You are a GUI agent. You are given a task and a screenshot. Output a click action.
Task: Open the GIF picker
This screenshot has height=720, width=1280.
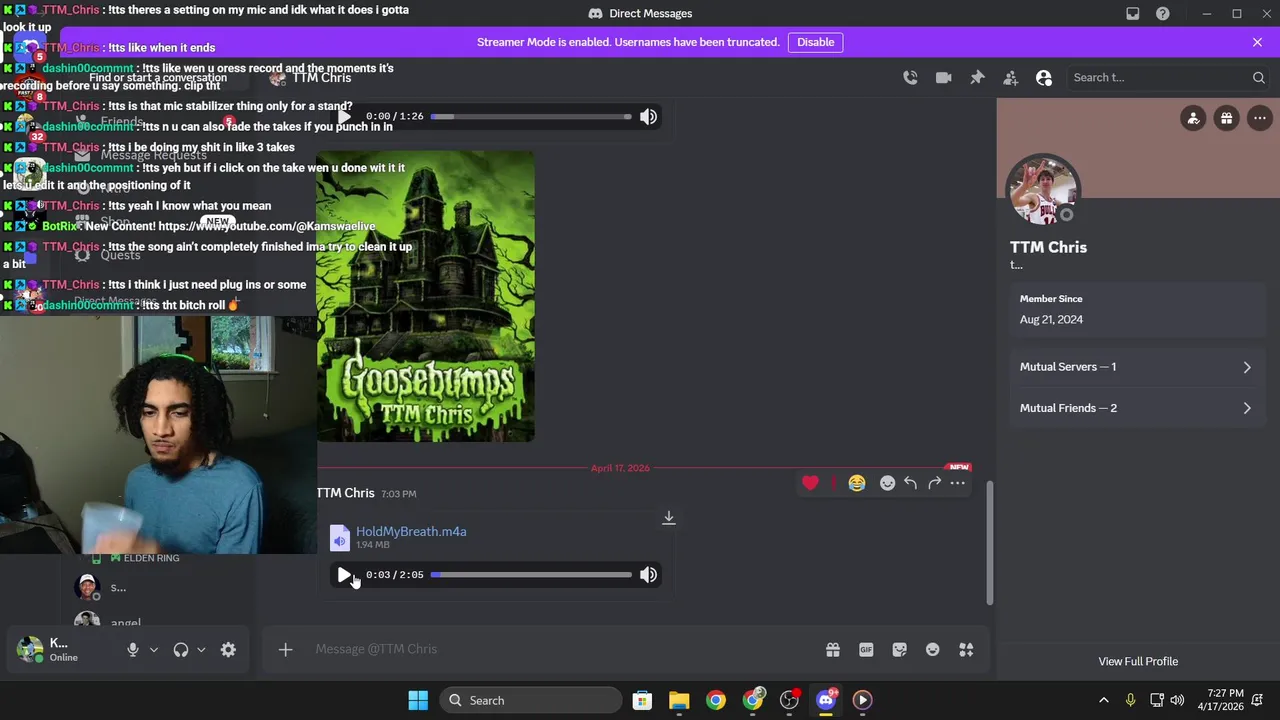tap(866, 650)
